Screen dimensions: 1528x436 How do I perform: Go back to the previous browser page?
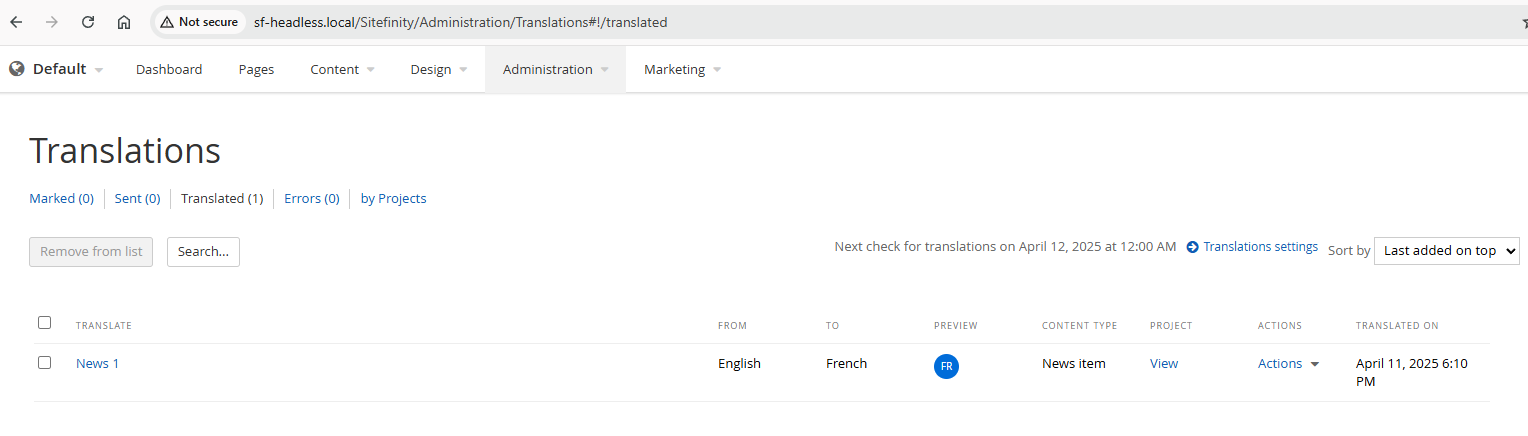pyautogui.click(x=17, y=22)
